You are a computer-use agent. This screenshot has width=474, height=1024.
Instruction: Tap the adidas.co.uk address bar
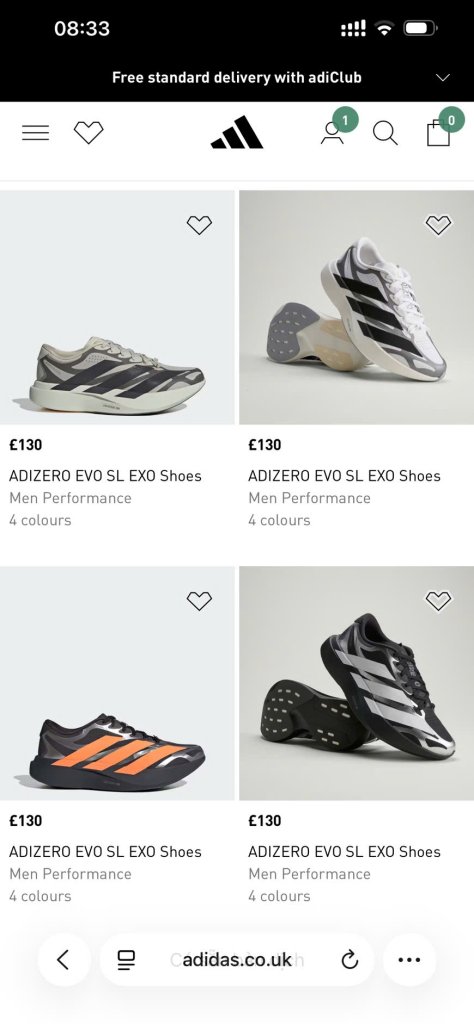(237, 959)
